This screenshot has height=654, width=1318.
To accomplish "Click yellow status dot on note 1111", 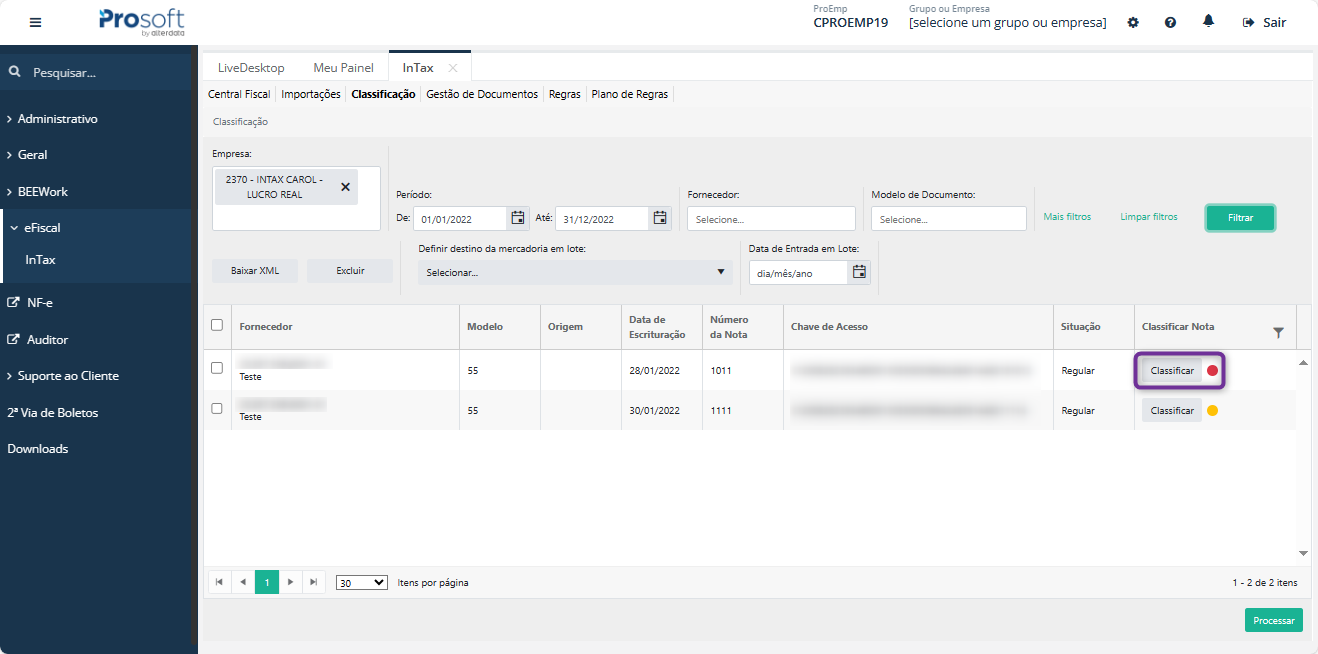I will 1212,411.
